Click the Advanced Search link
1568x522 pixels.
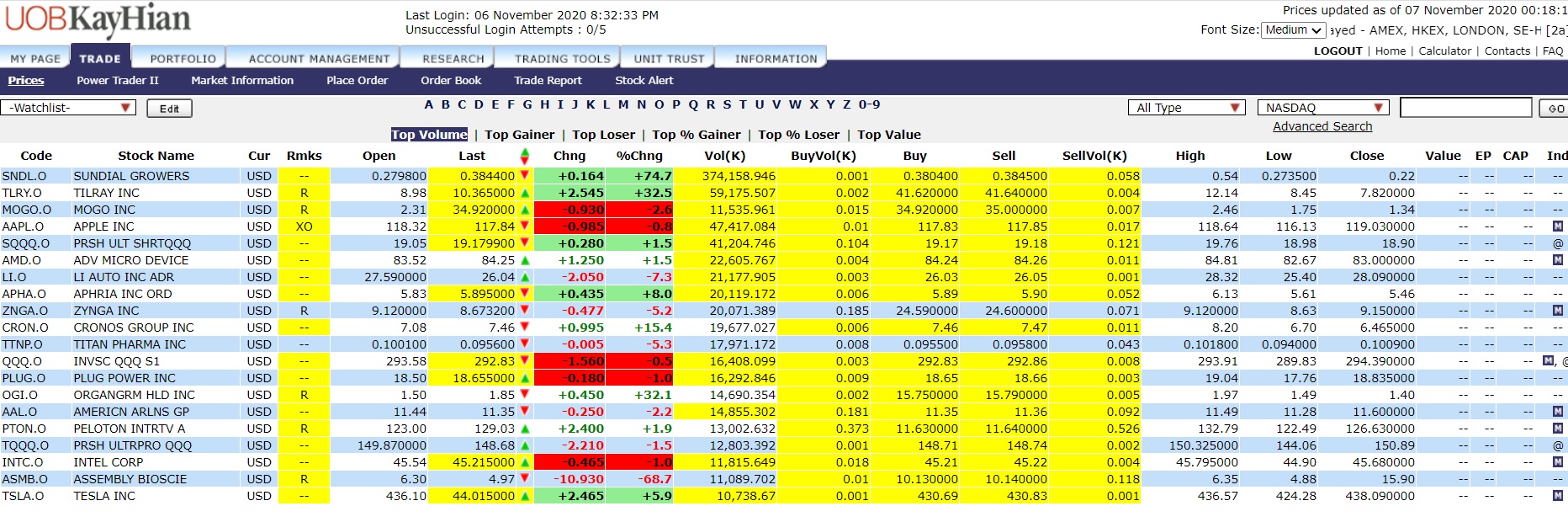1322,126
